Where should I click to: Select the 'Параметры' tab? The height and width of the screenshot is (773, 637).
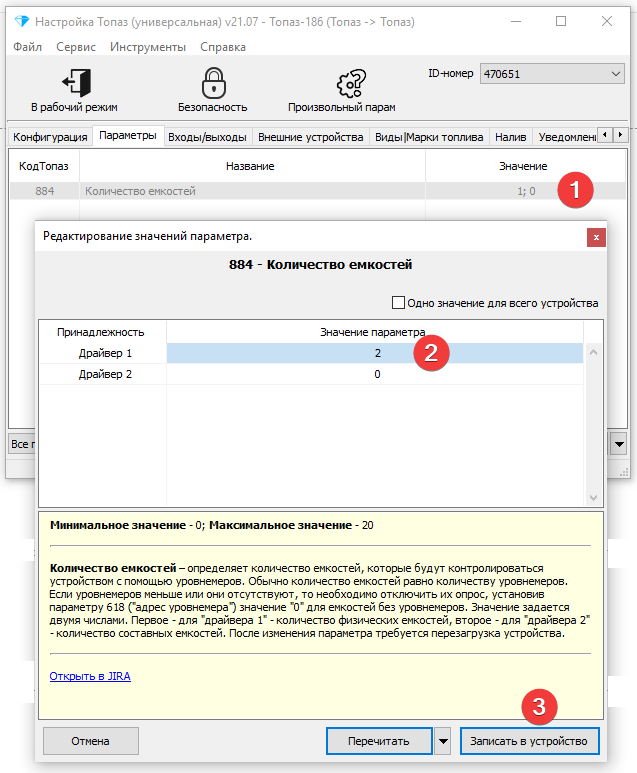(128, 136)
